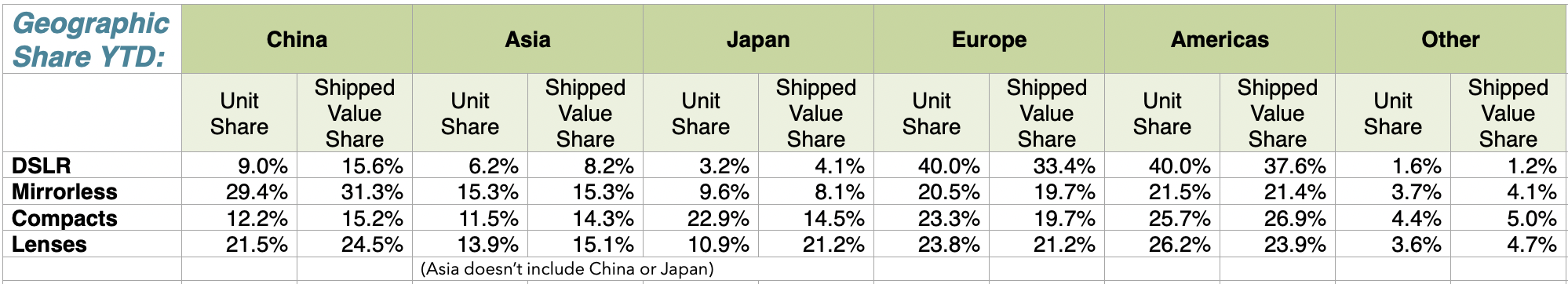Select the Other column header
This screenshot has height=284, width=1568.
[x=1450, y=39]
